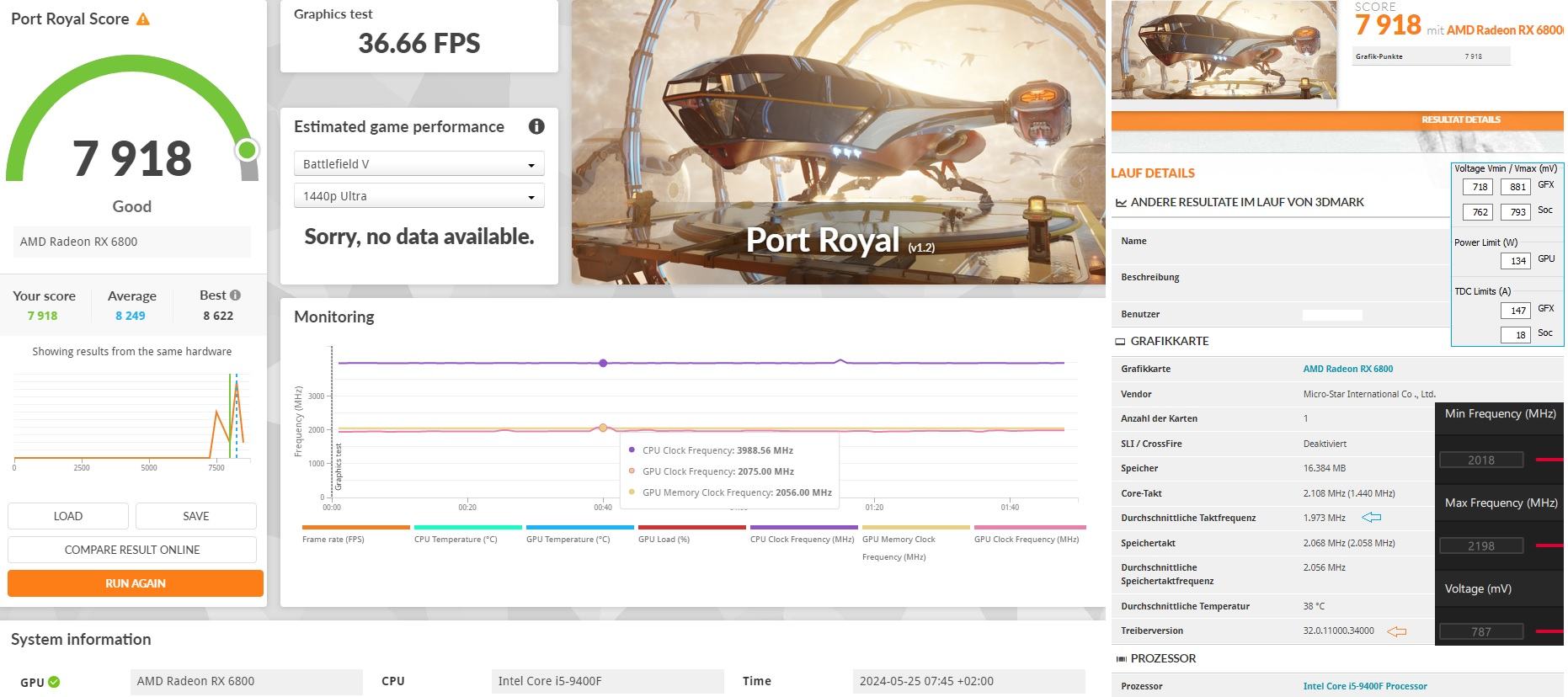Click the SAVE button
The image size is (1568, 697).
(196, 516)
